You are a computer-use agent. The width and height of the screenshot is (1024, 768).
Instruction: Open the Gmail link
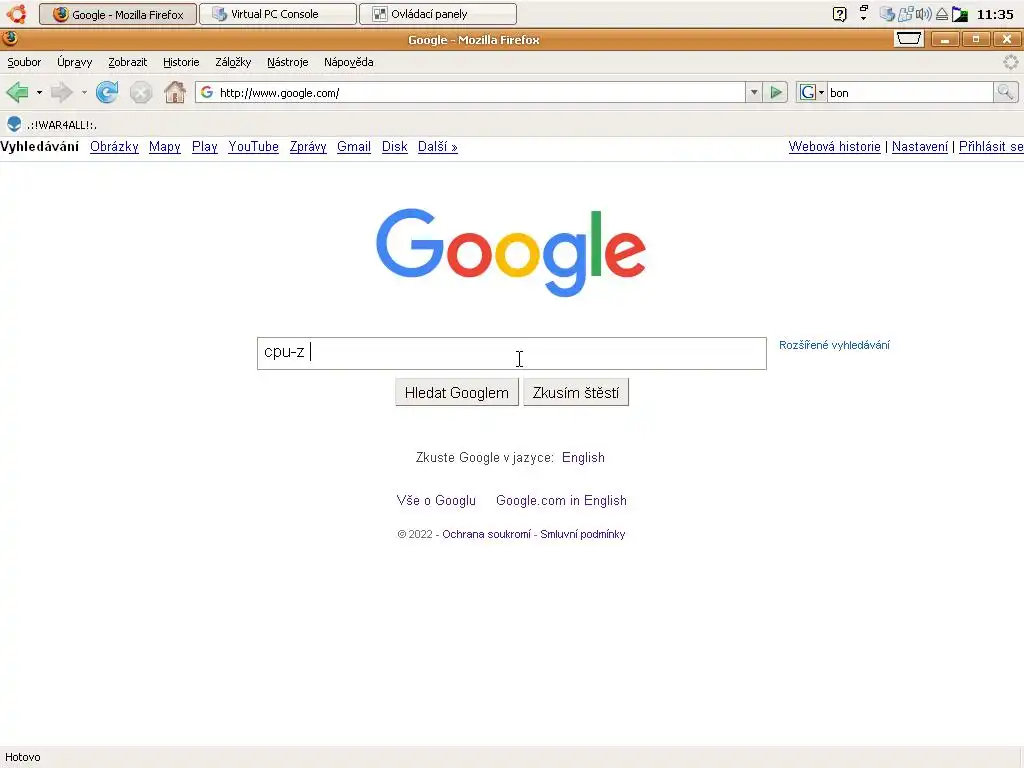point(354,146)
